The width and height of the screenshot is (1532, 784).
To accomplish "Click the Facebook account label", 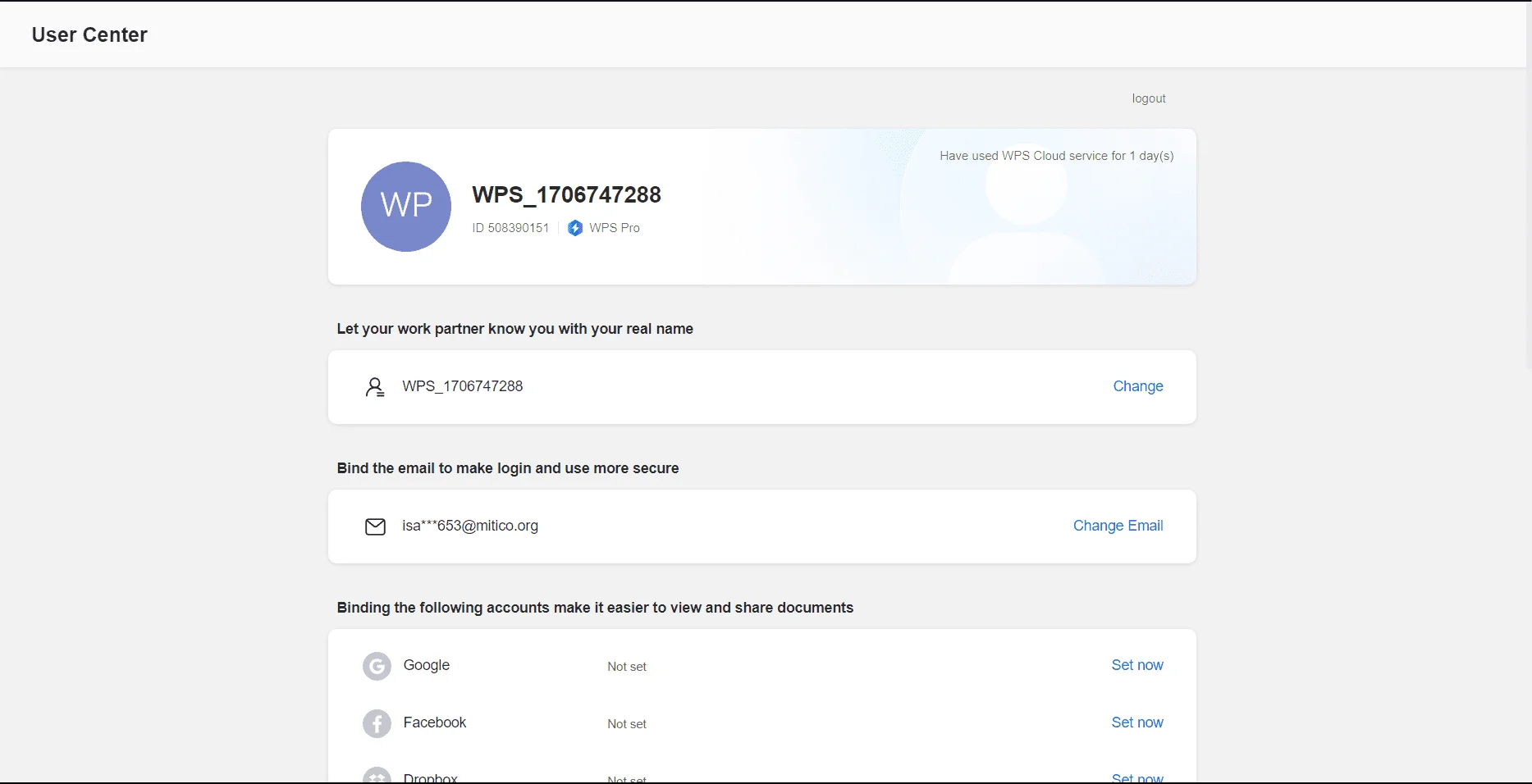I will [435, 722].
